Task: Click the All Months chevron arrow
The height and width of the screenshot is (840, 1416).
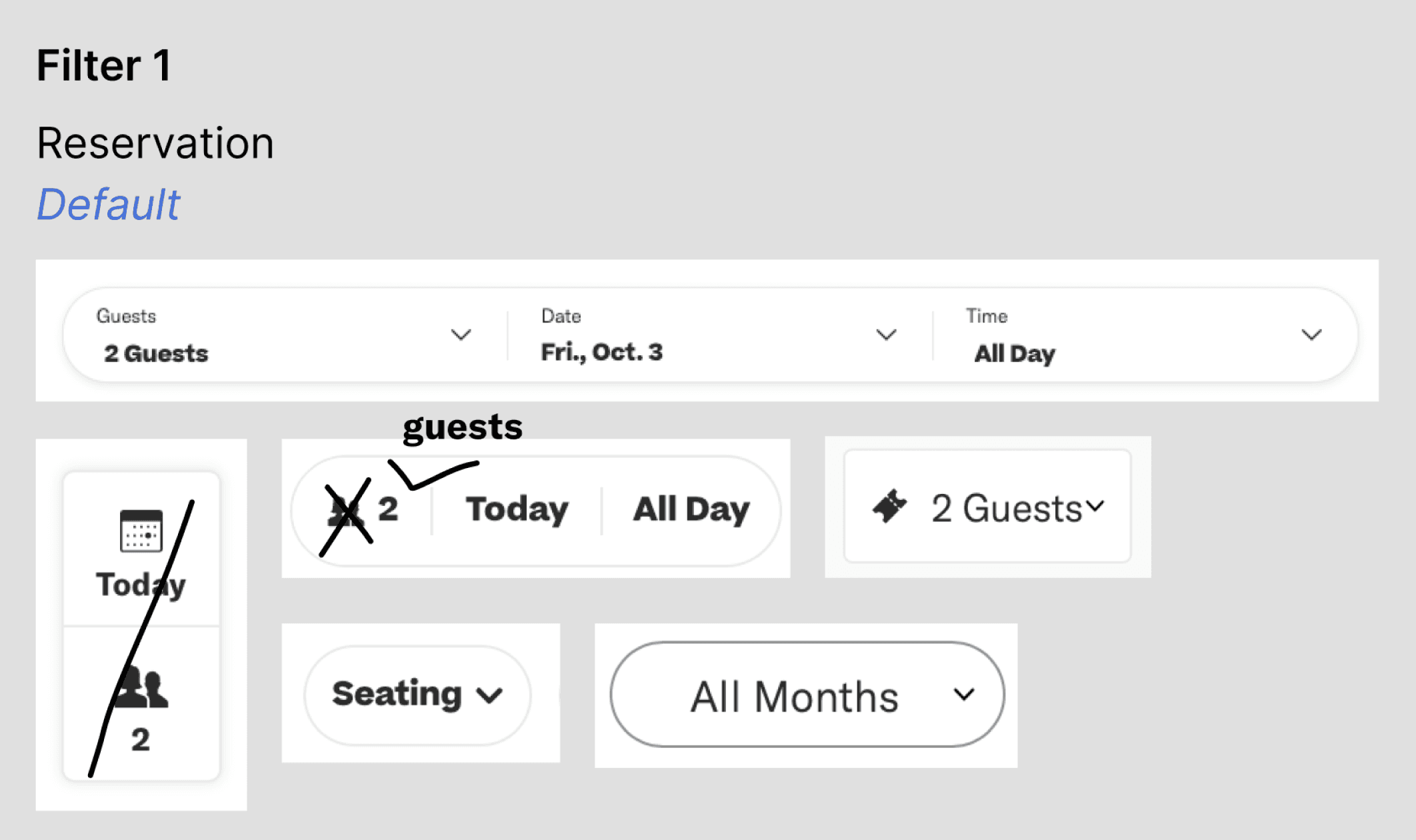Action: [964, 695]
